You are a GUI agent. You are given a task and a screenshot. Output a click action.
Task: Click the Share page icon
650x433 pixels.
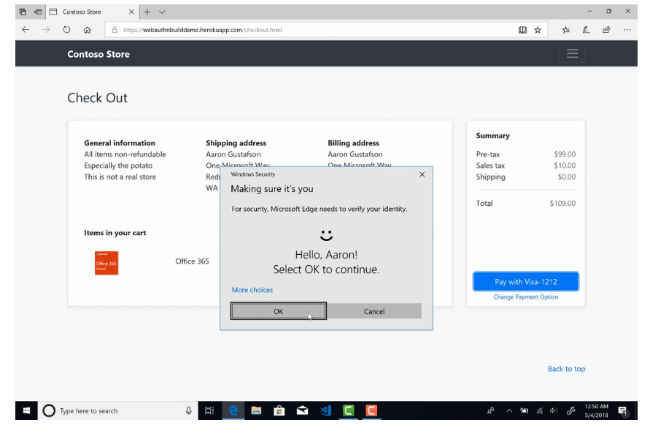tap(606, 29)
